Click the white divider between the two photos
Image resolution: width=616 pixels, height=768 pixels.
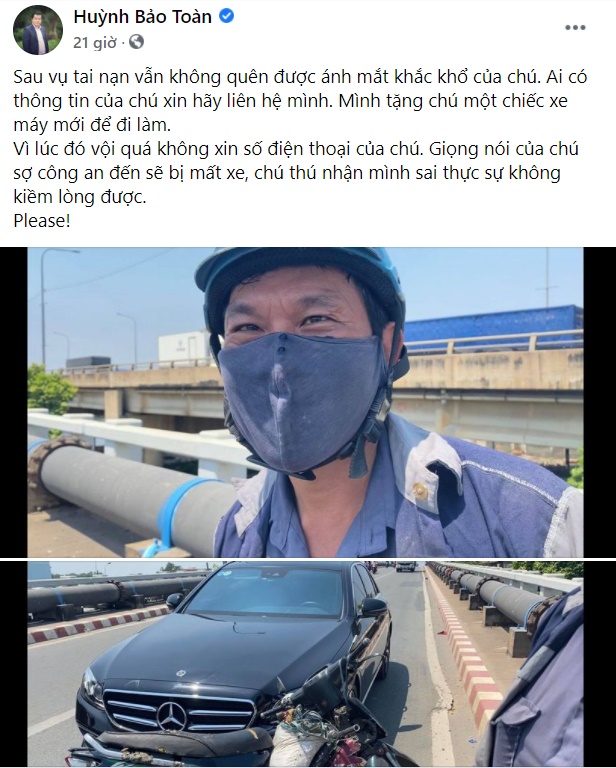(x=308, y=559)
